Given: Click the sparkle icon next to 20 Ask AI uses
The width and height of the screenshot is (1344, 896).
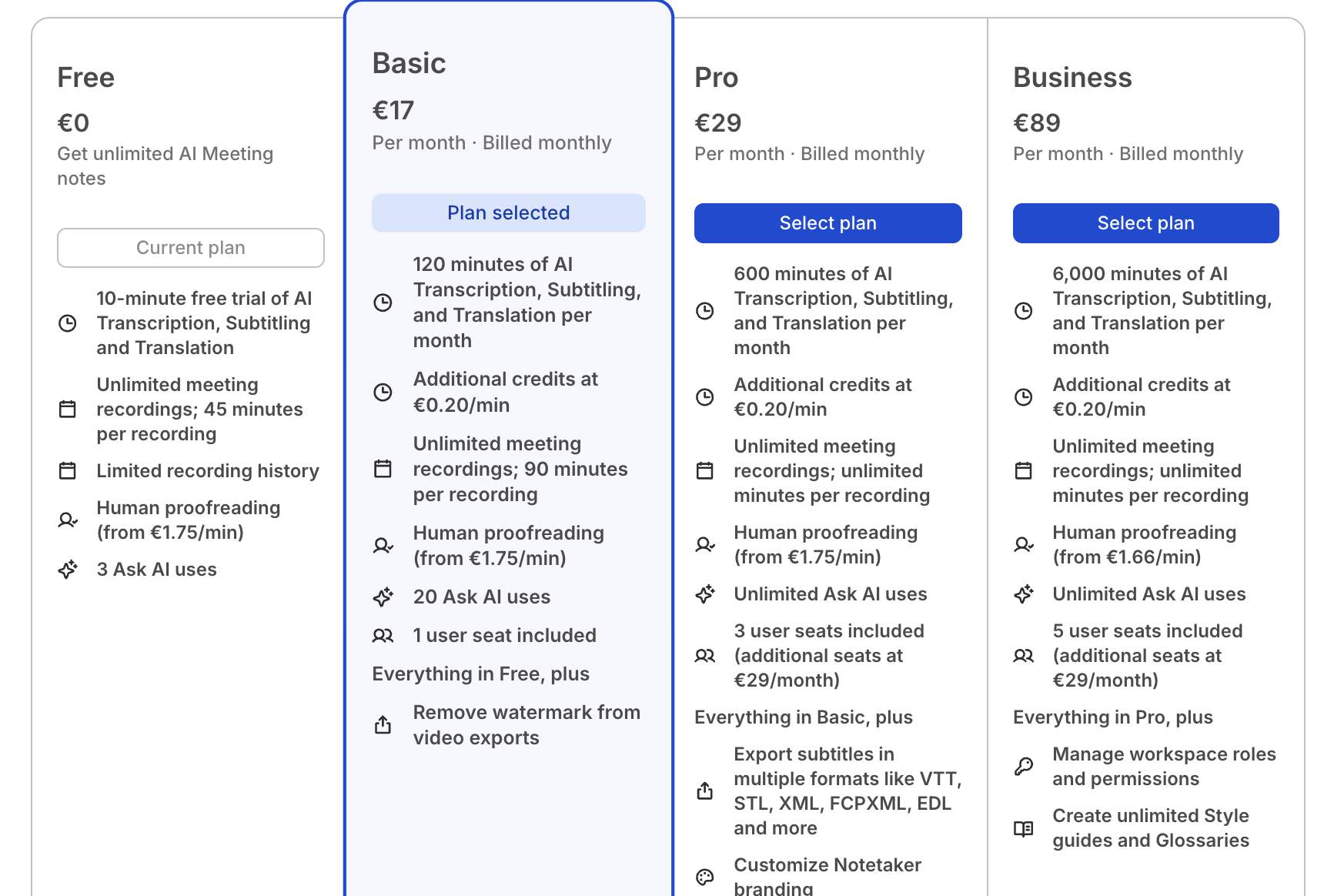Looking at the screenshot, I should pos(383,597).
